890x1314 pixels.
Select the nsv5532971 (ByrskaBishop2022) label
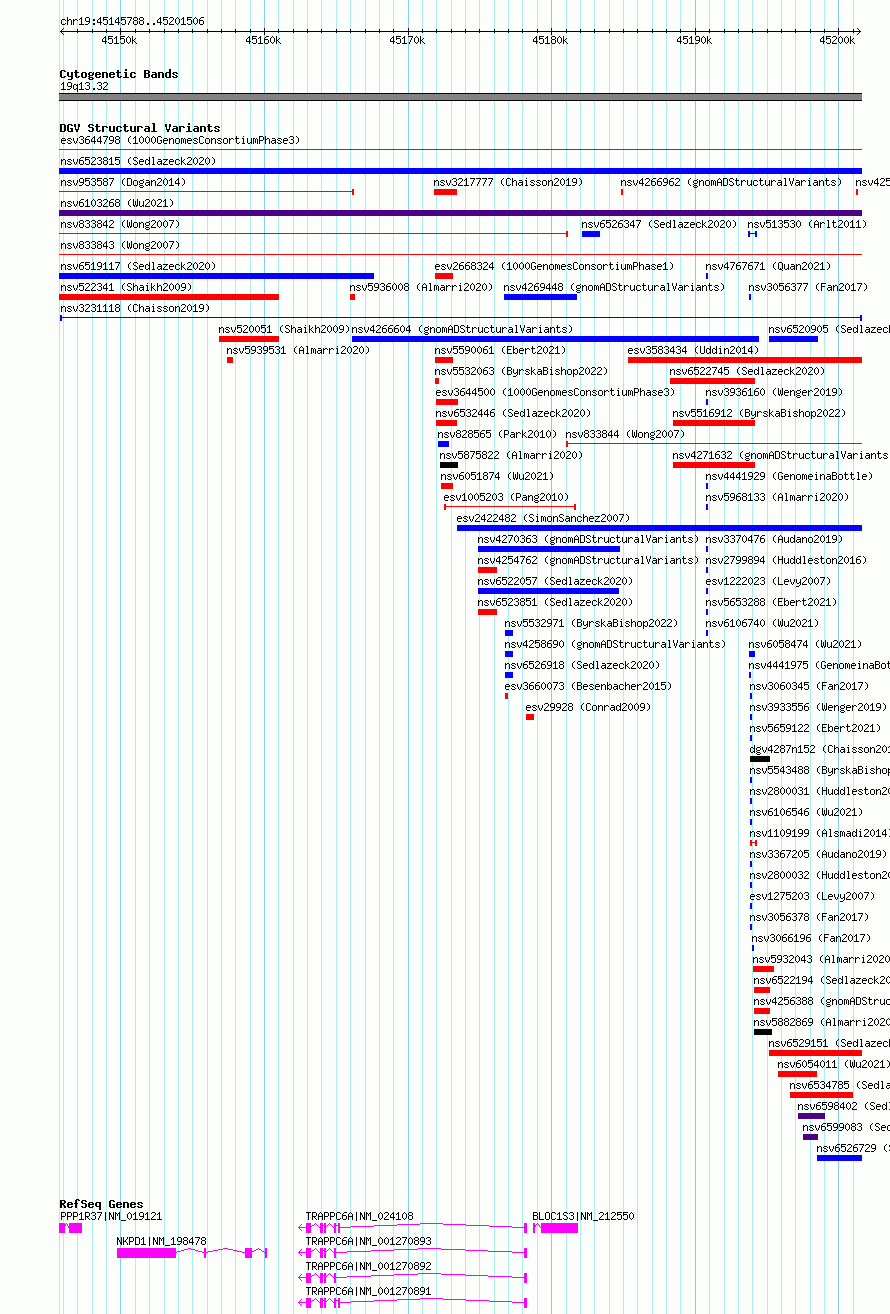591,623
